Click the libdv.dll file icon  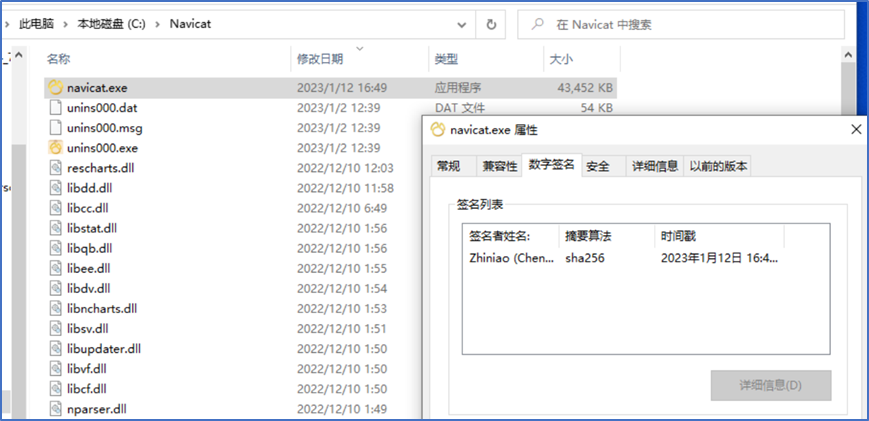(x=55, y=289)
